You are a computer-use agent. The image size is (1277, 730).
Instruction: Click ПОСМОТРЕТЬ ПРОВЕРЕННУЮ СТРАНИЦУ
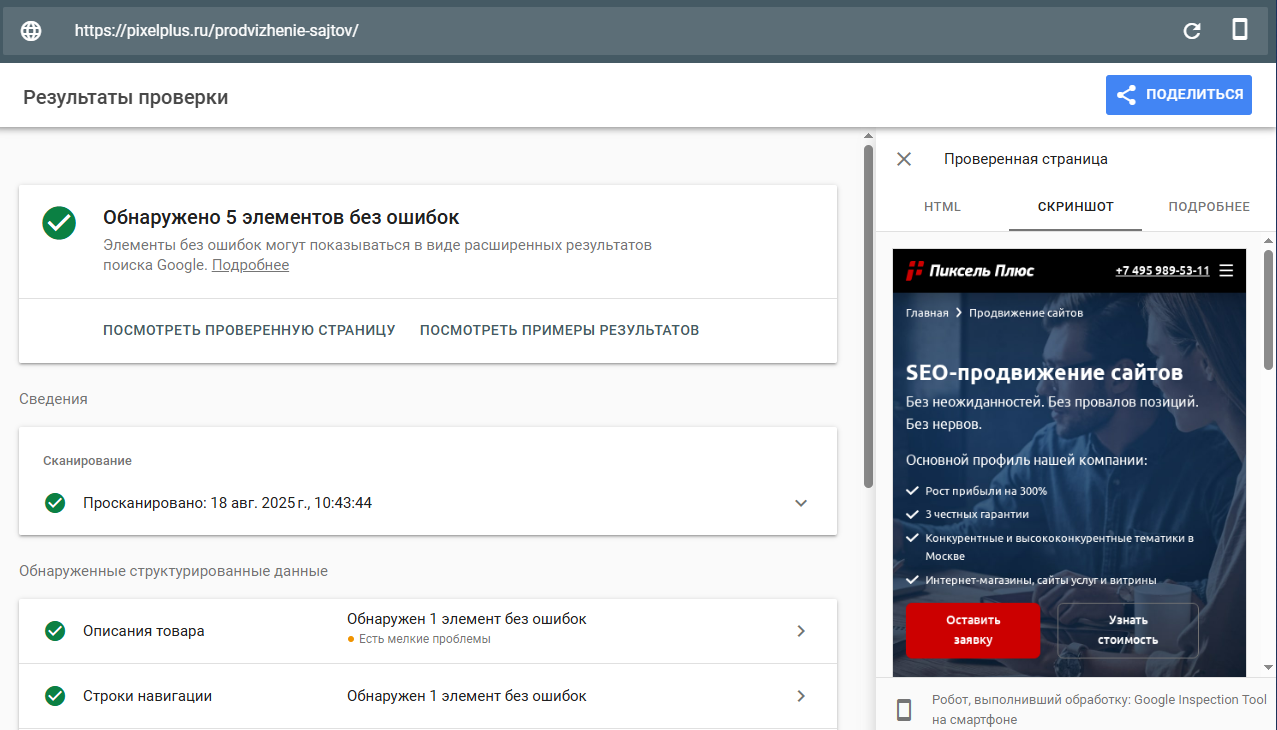click(249, 330)
